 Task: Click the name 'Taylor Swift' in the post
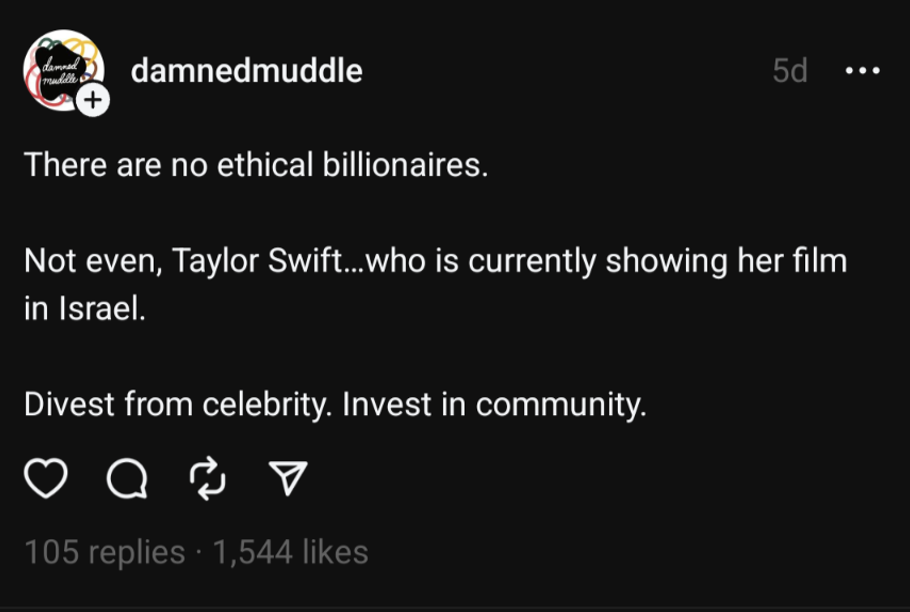pos(257,262)
